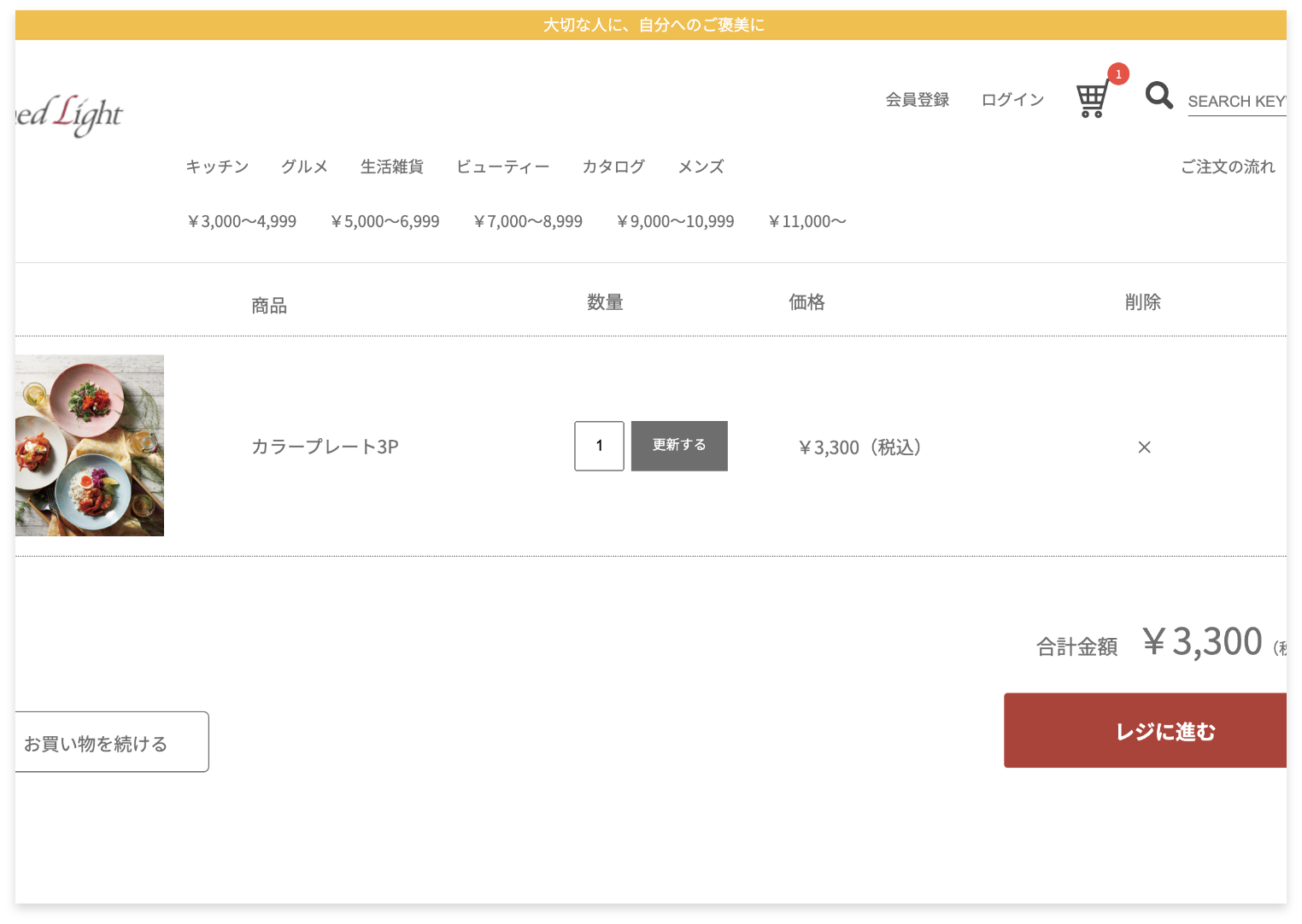Click the large ¥3,300 total amount
1302x924 pixels.
click(x=1202, y=641)
